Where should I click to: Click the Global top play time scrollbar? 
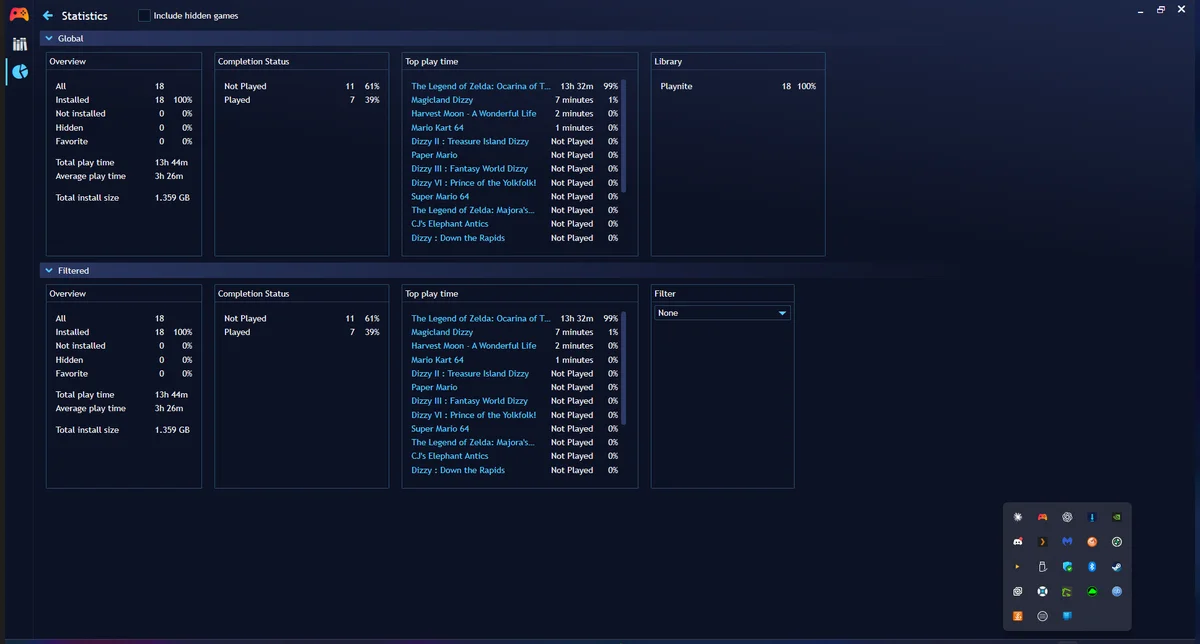click(624, 136)
